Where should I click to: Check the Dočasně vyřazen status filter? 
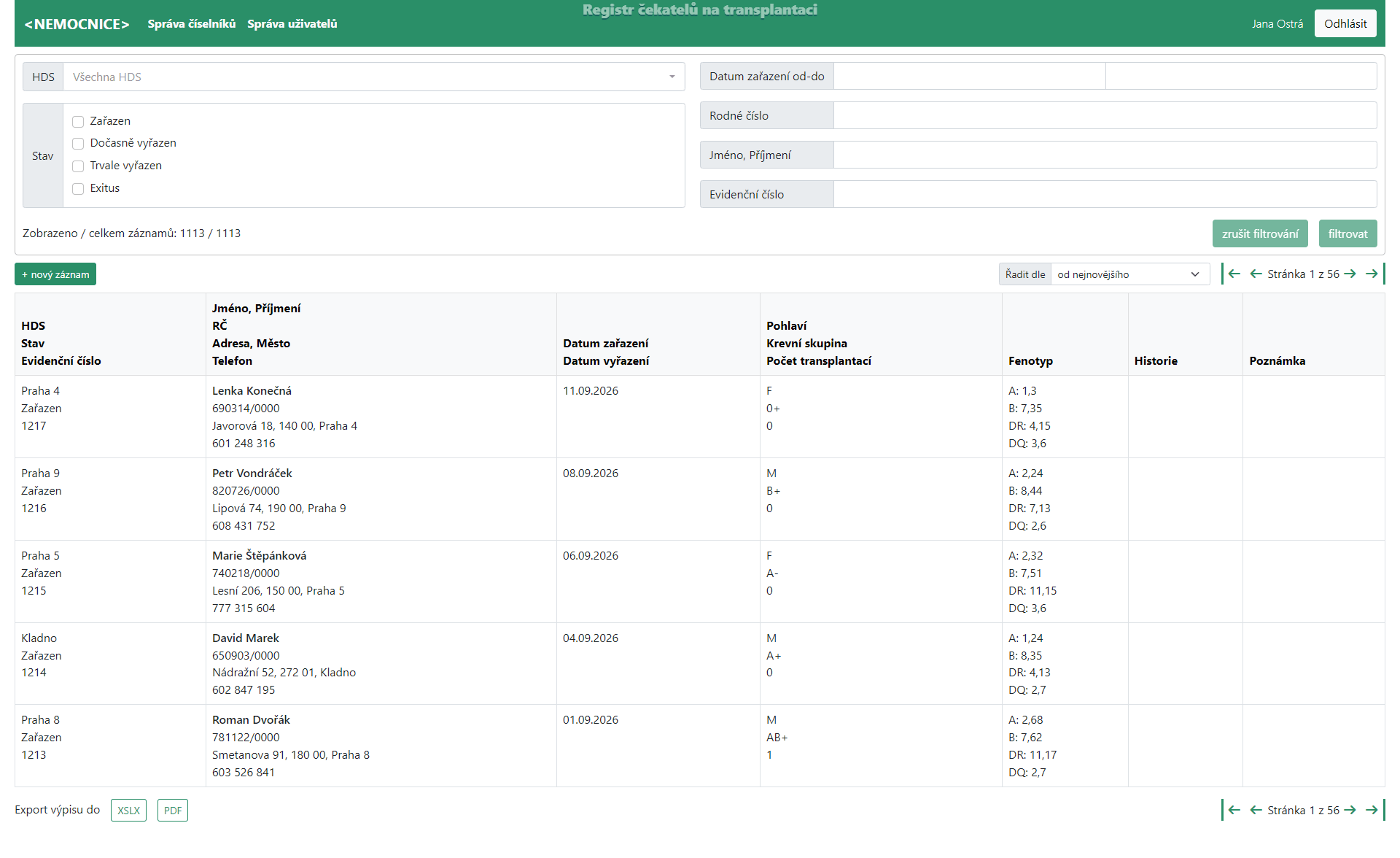[x=78, y=144]
